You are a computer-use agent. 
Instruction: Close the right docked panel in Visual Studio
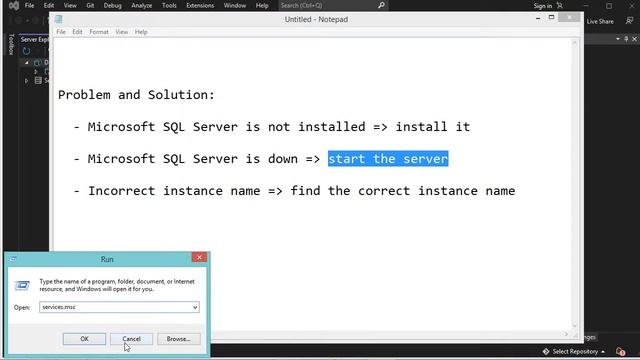634,39
